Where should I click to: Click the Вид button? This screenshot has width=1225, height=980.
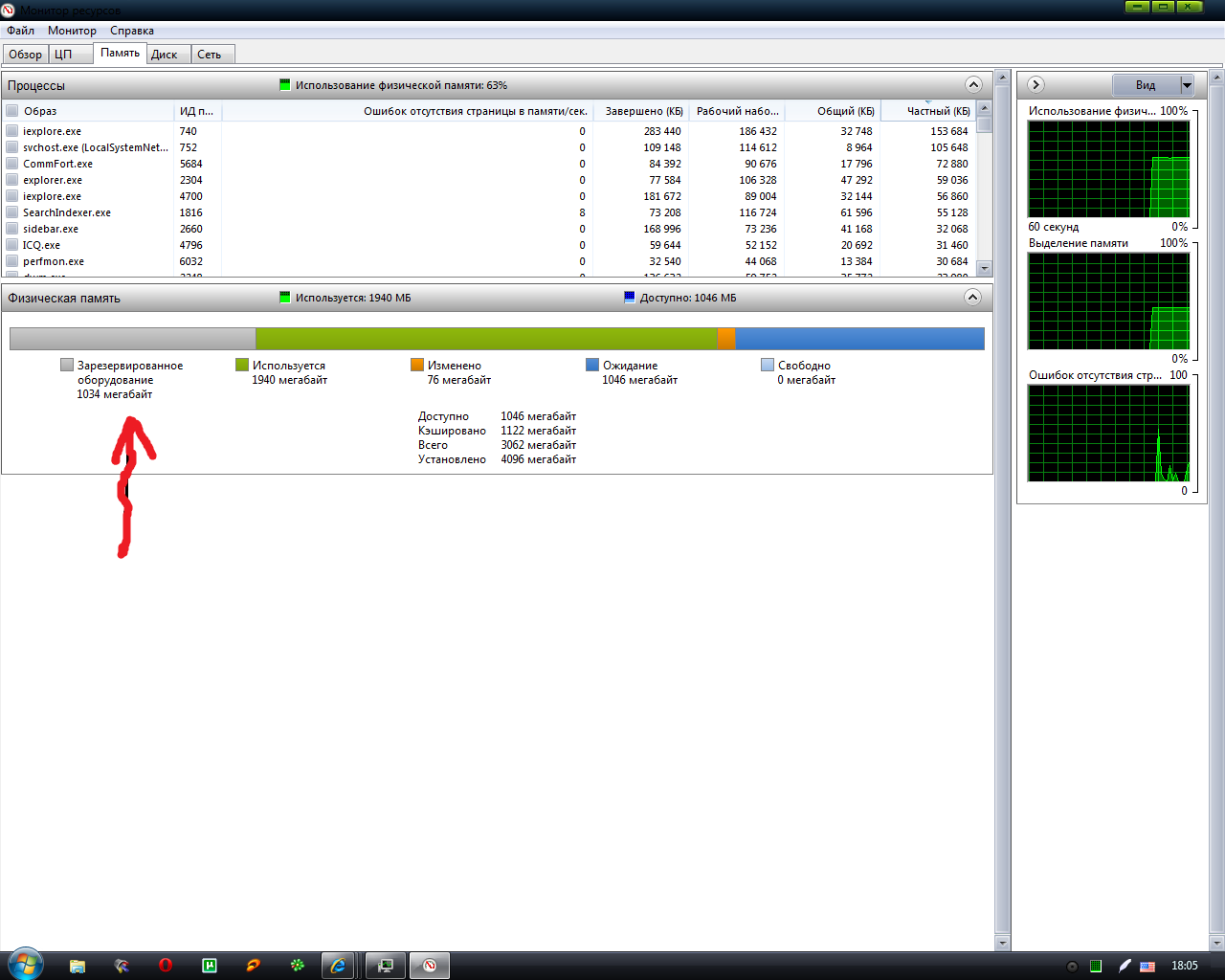1146,85
